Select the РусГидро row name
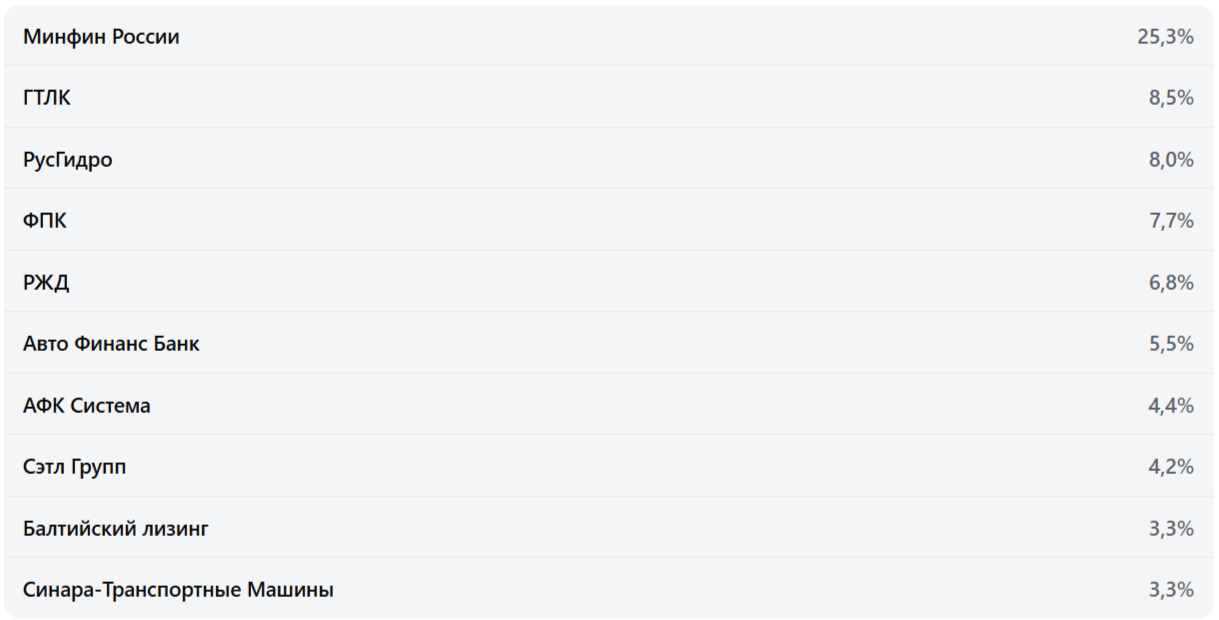Screen dimensions: 1219x620 (x=68, y=160)
